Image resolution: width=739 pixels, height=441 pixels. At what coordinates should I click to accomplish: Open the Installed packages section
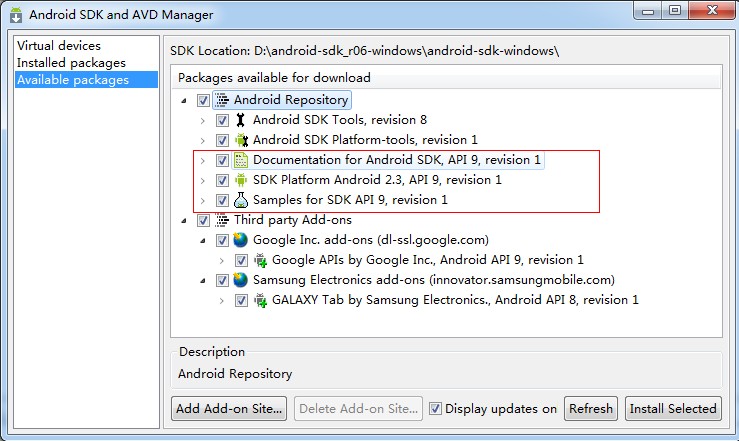click(71, 63)
